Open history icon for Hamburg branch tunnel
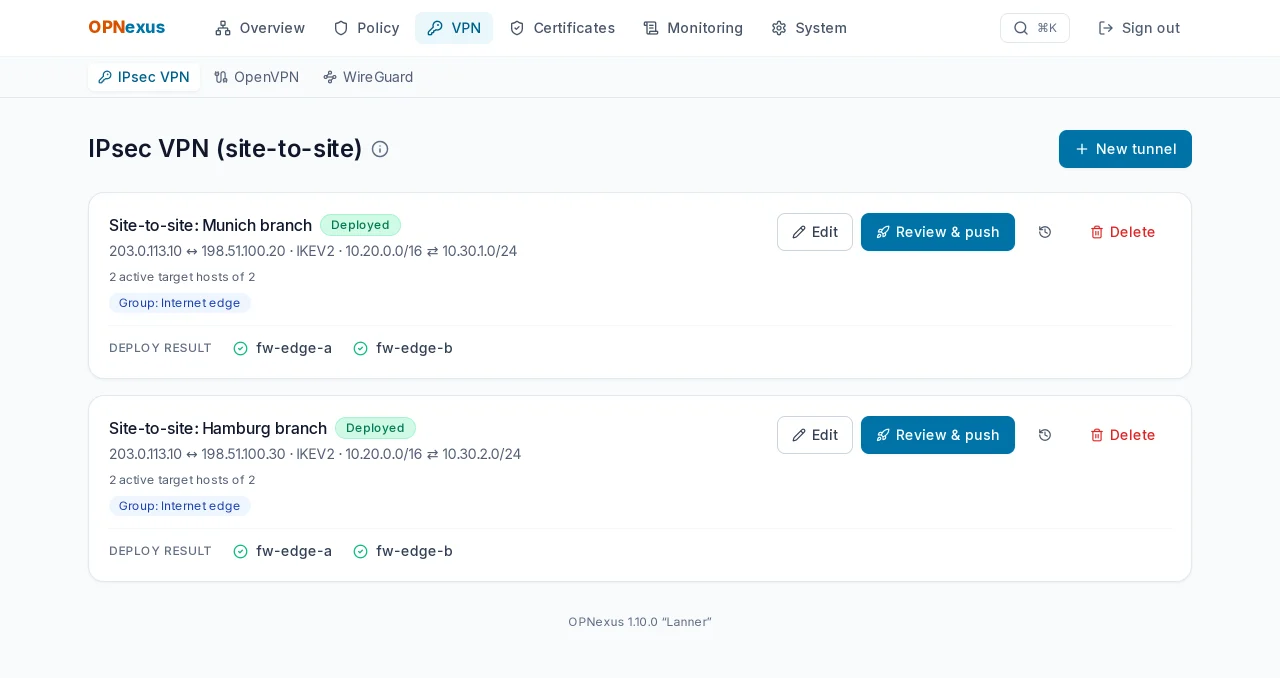Viewport: 1280px width, 678px height. click(1045, 435)
